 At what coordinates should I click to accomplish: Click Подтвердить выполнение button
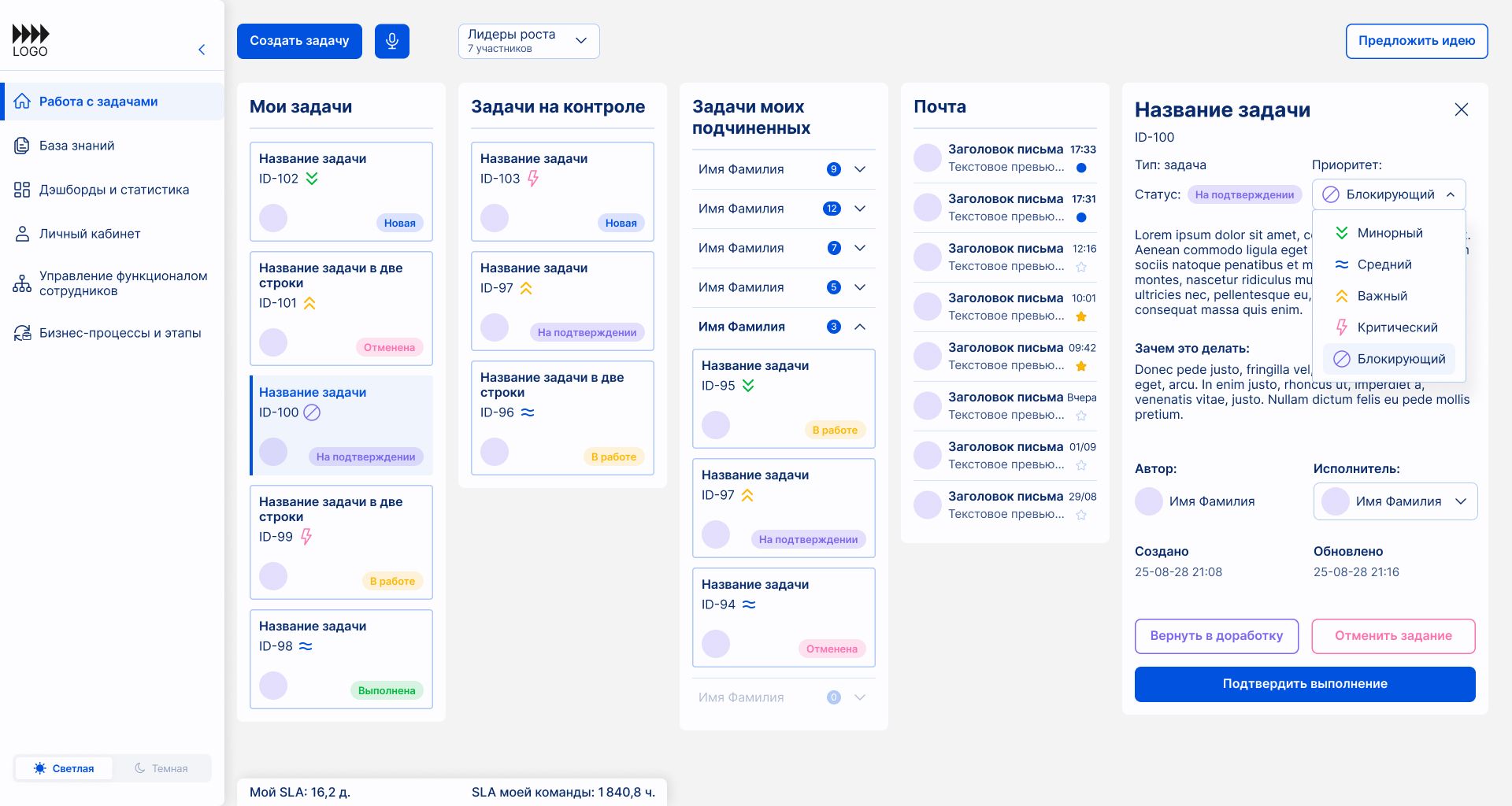[1304, 684]
